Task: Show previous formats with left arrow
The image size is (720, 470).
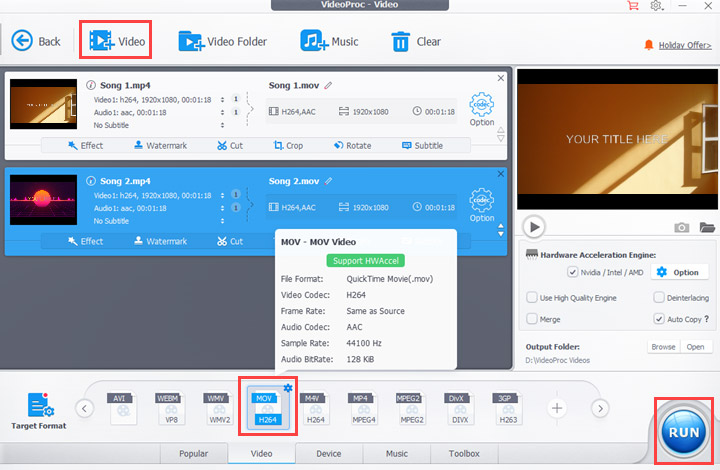Action: [x=85, y=408]
